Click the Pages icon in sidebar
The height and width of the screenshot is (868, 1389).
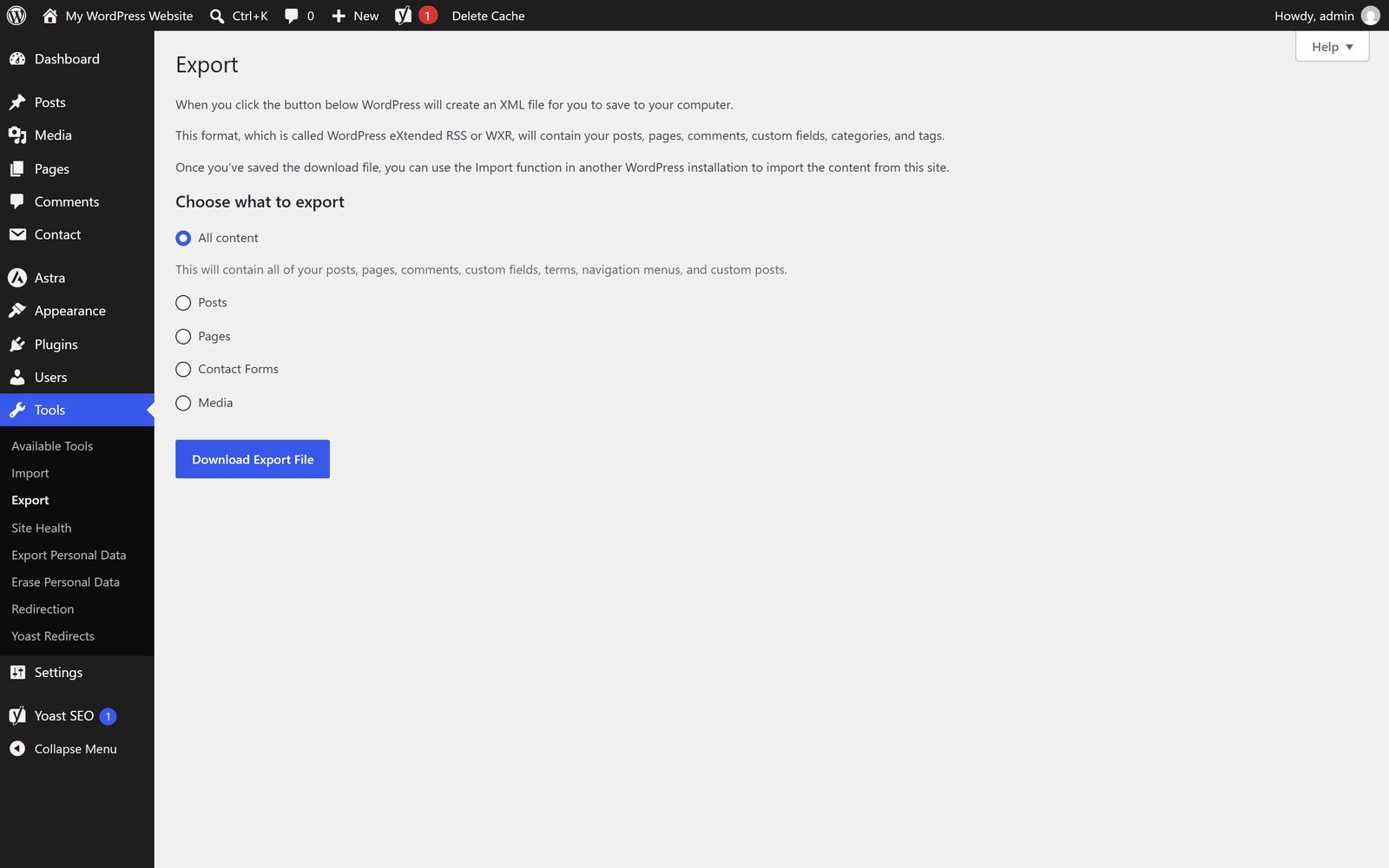(x=17, y=169)
